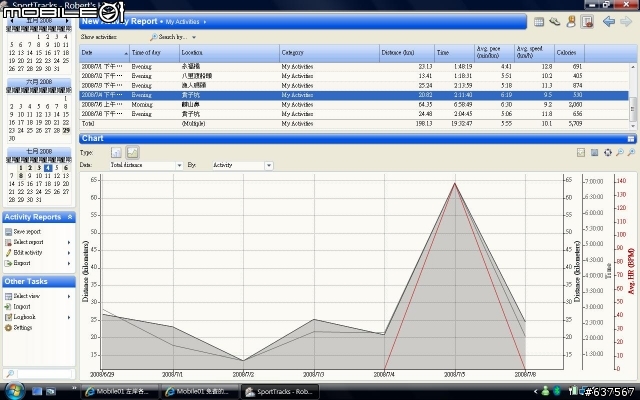Open the By Activity dropdown

click(269, 165)
